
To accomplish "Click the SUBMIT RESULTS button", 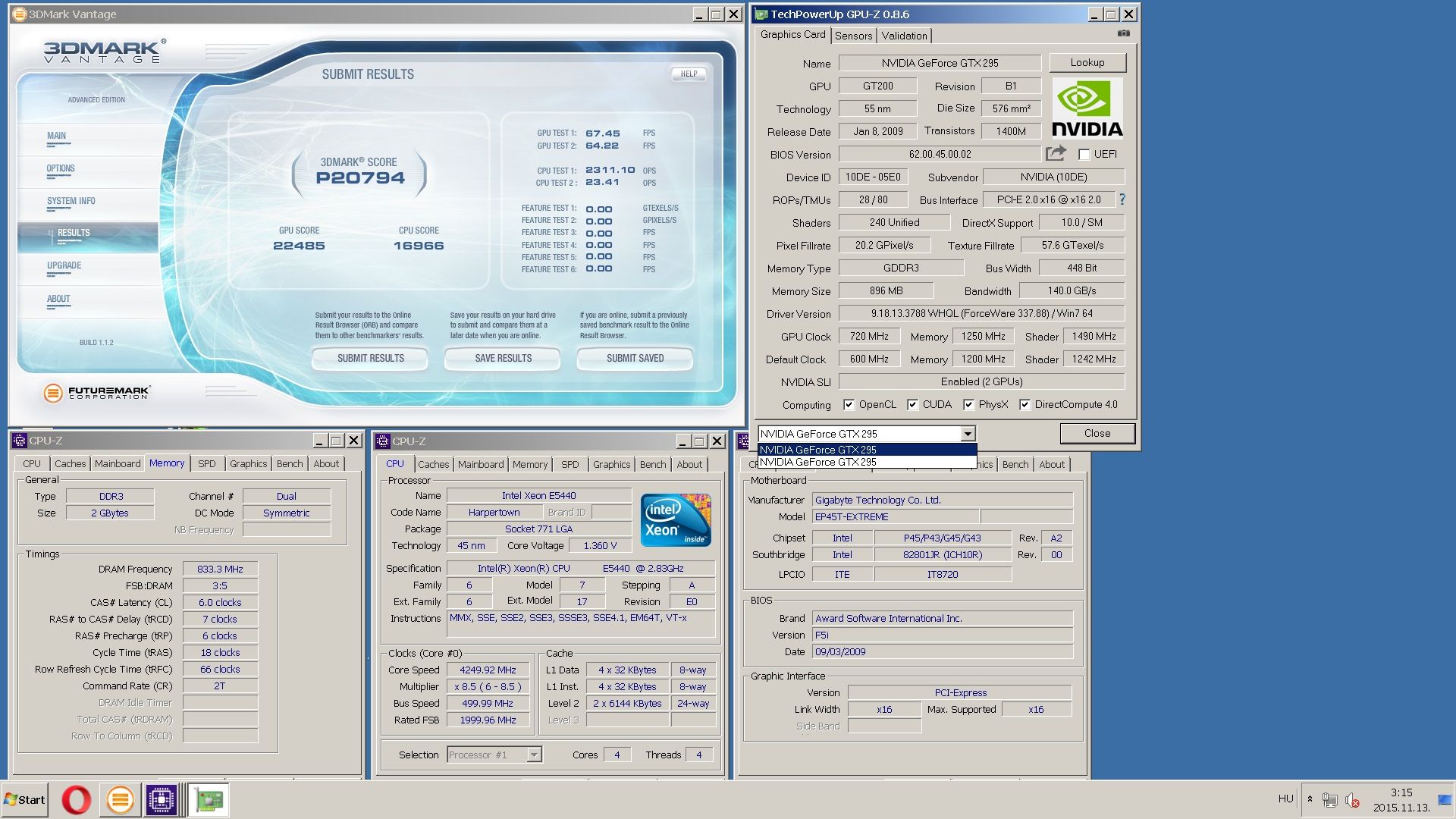I will pos(370,359).
